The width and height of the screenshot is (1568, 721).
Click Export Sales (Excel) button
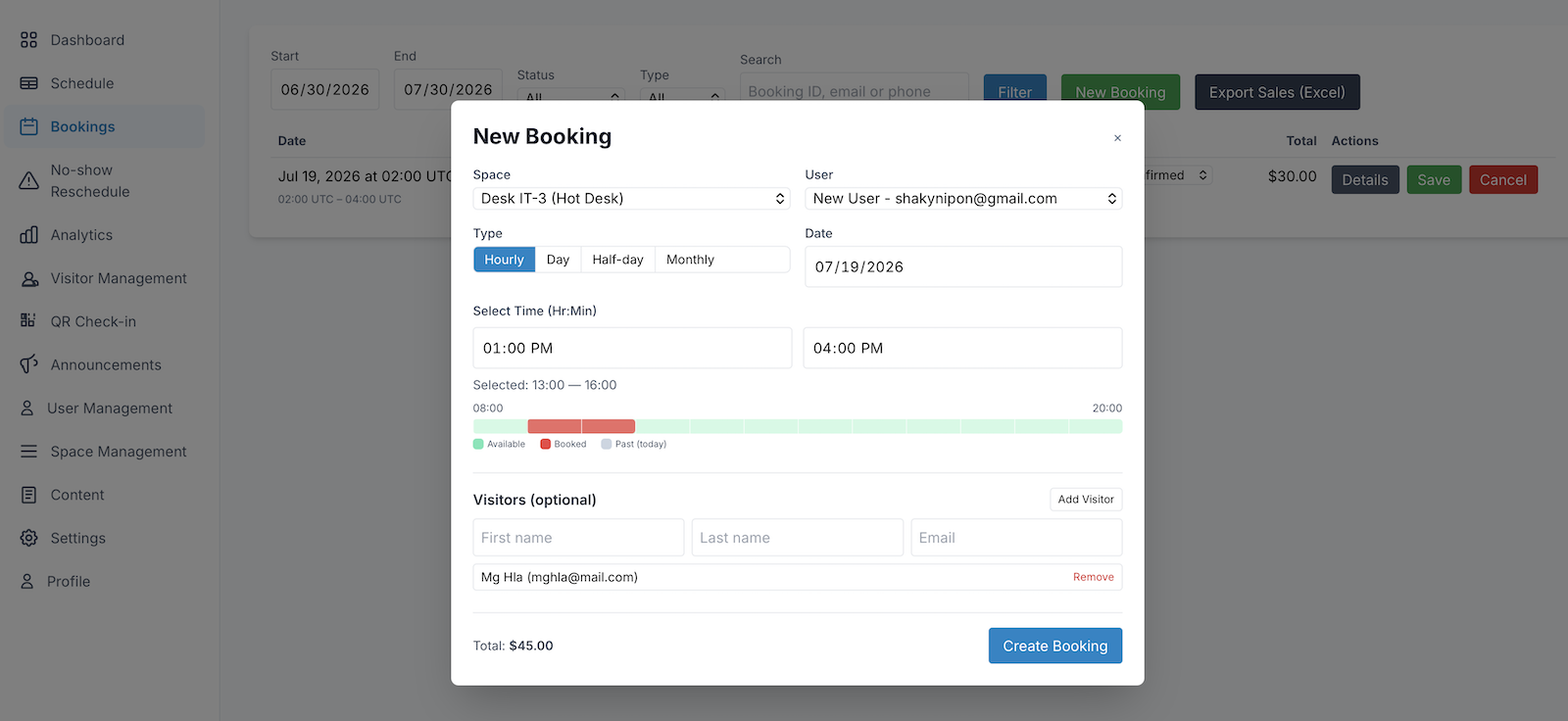(x=1277, y=92)
